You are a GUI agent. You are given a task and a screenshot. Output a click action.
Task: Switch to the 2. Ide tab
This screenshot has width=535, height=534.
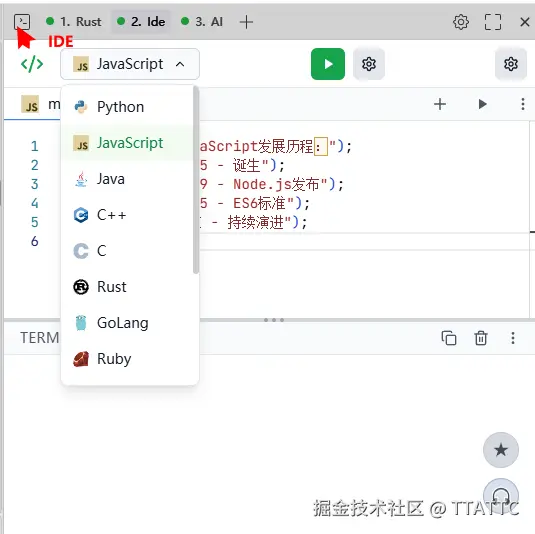(x=141, y=22)
